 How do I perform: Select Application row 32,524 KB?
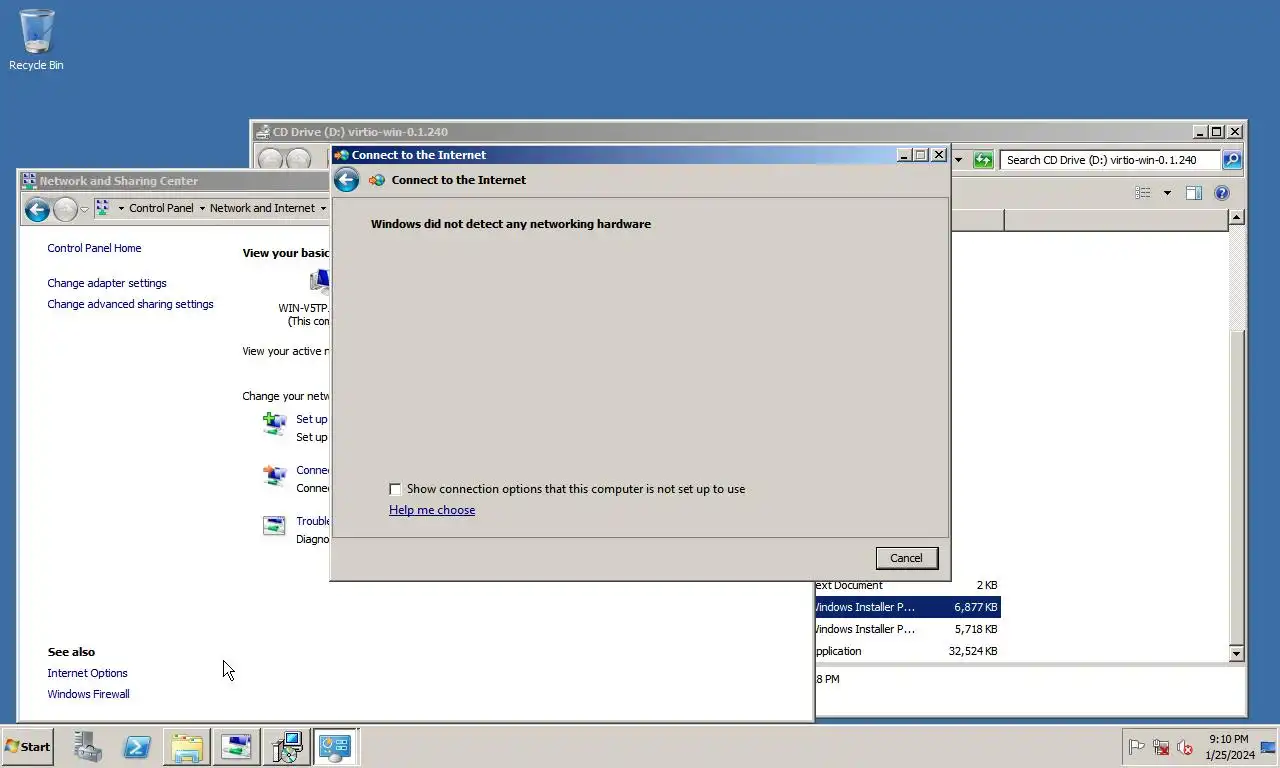[907, 651]
